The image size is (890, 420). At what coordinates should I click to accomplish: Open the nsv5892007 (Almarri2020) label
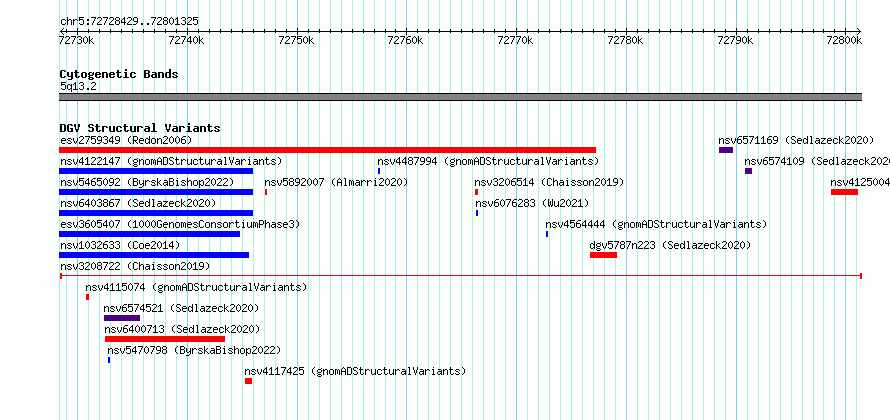(x=336, y=182)
